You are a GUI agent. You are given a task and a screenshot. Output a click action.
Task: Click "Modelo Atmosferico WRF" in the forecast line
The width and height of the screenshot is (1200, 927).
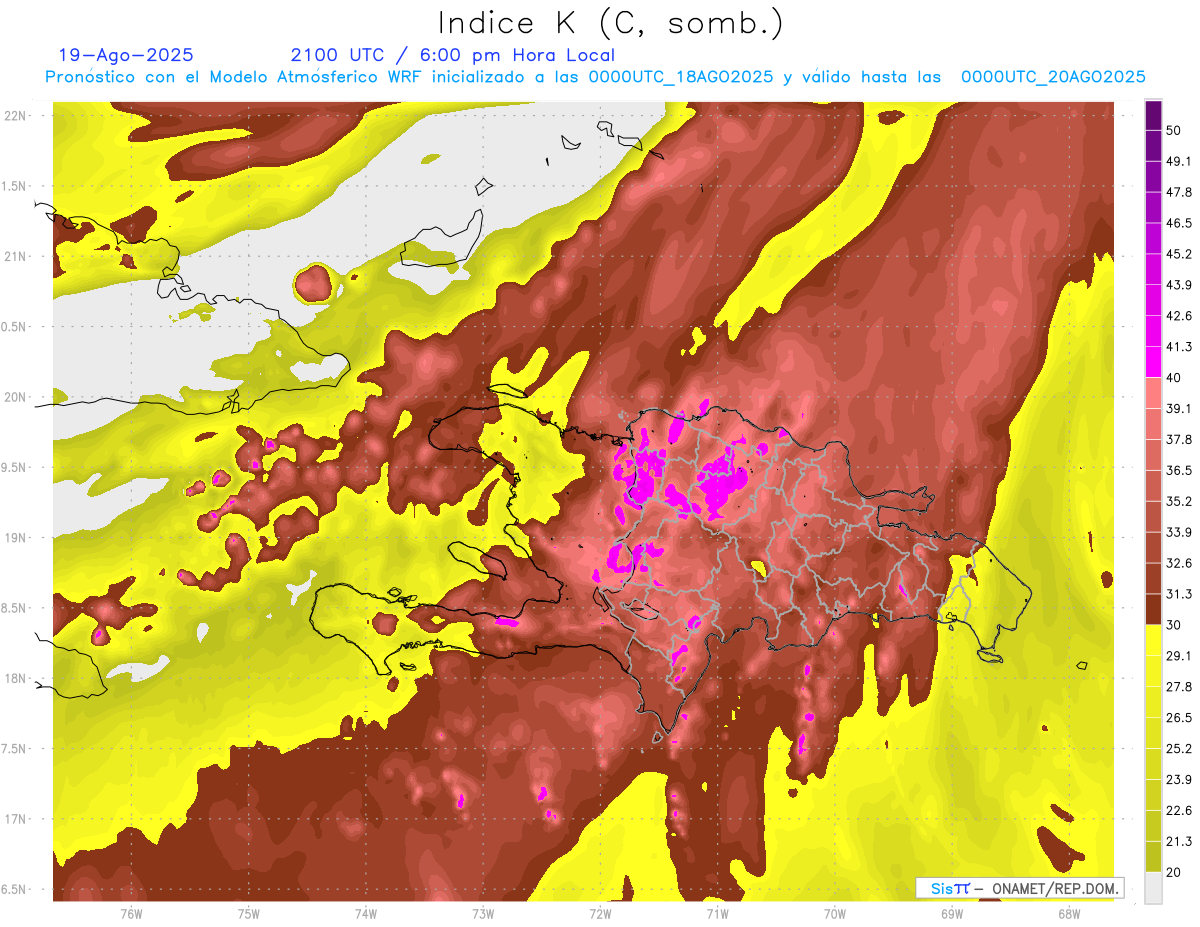tap(316, 77)
